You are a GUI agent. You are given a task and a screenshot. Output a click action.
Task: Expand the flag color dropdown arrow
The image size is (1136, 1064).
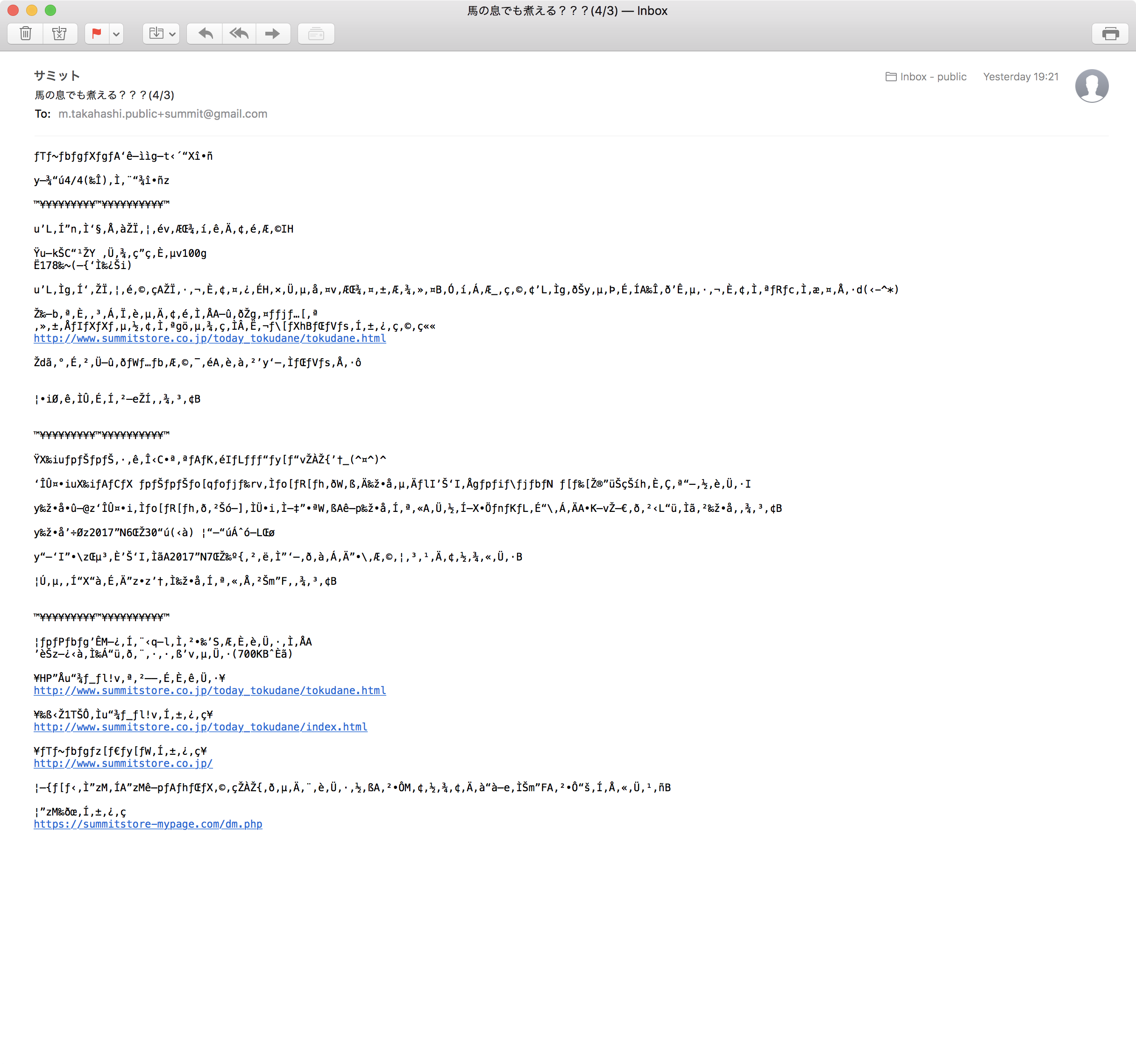coord(116,34)
